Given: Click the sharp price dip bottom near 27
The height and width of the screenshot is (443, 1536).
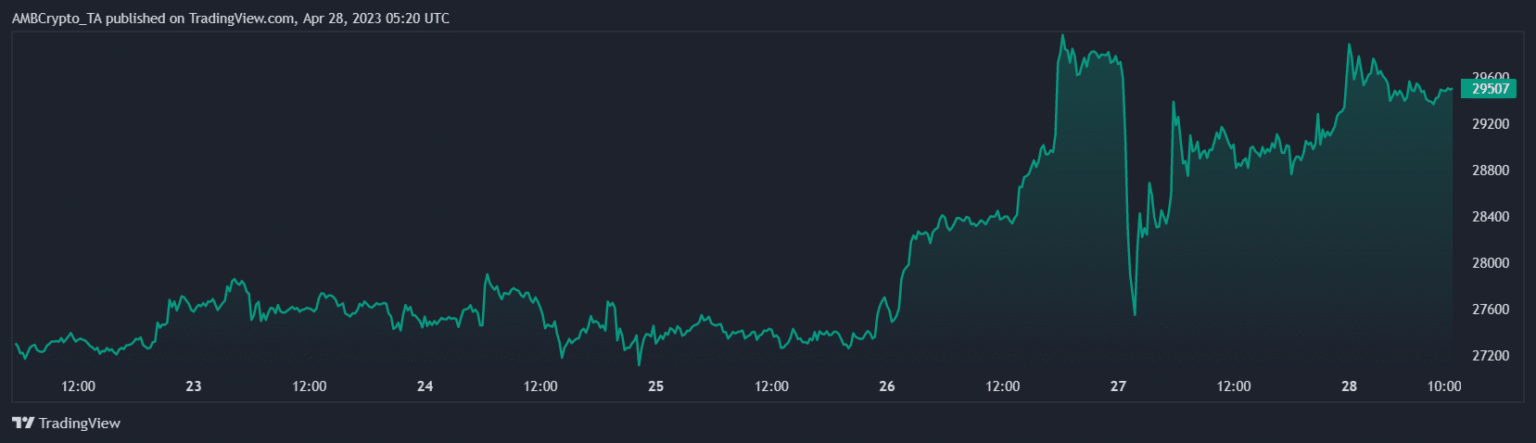Looking at the screenshot, I should click(x=1134, y=314).
